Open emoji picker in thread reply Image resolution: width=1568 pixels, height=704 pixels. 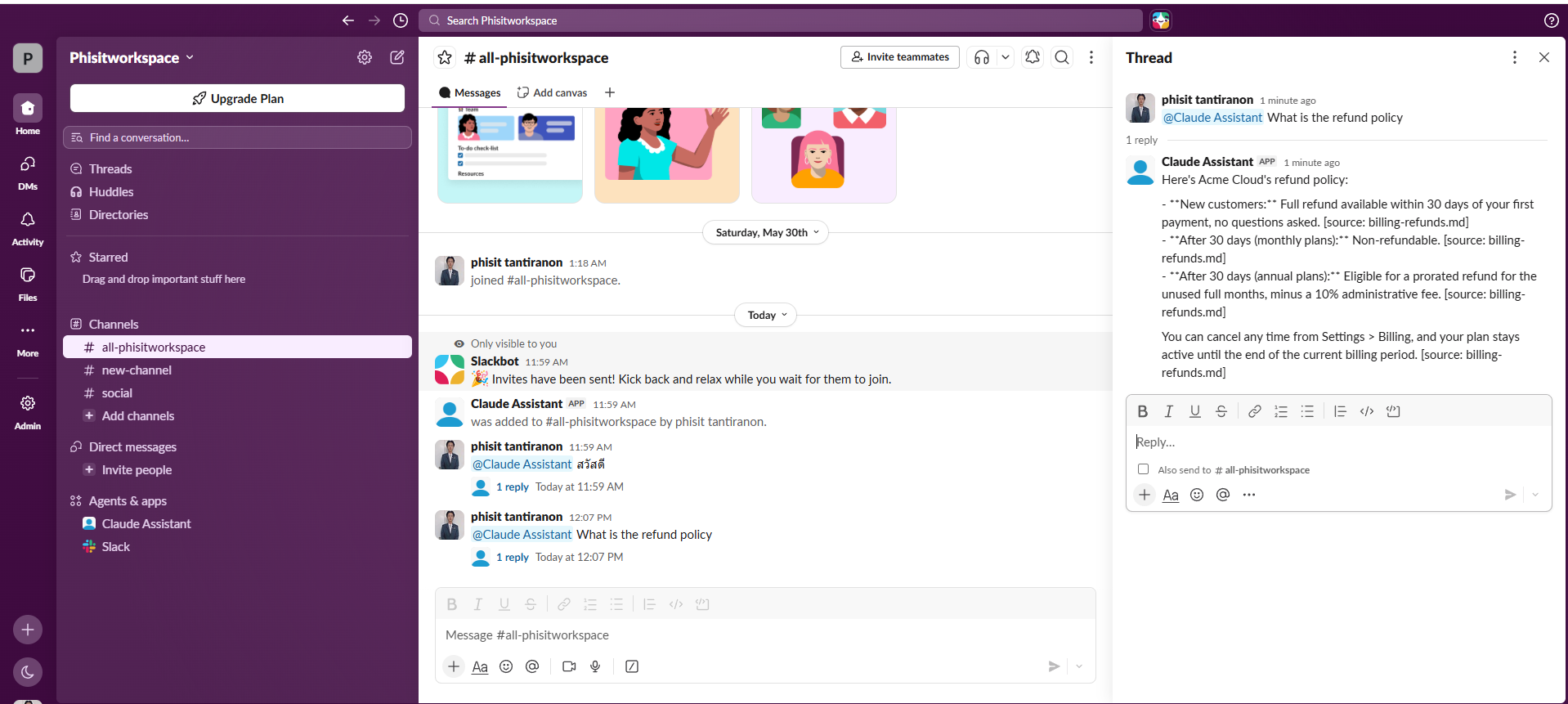pos(1197,495)
